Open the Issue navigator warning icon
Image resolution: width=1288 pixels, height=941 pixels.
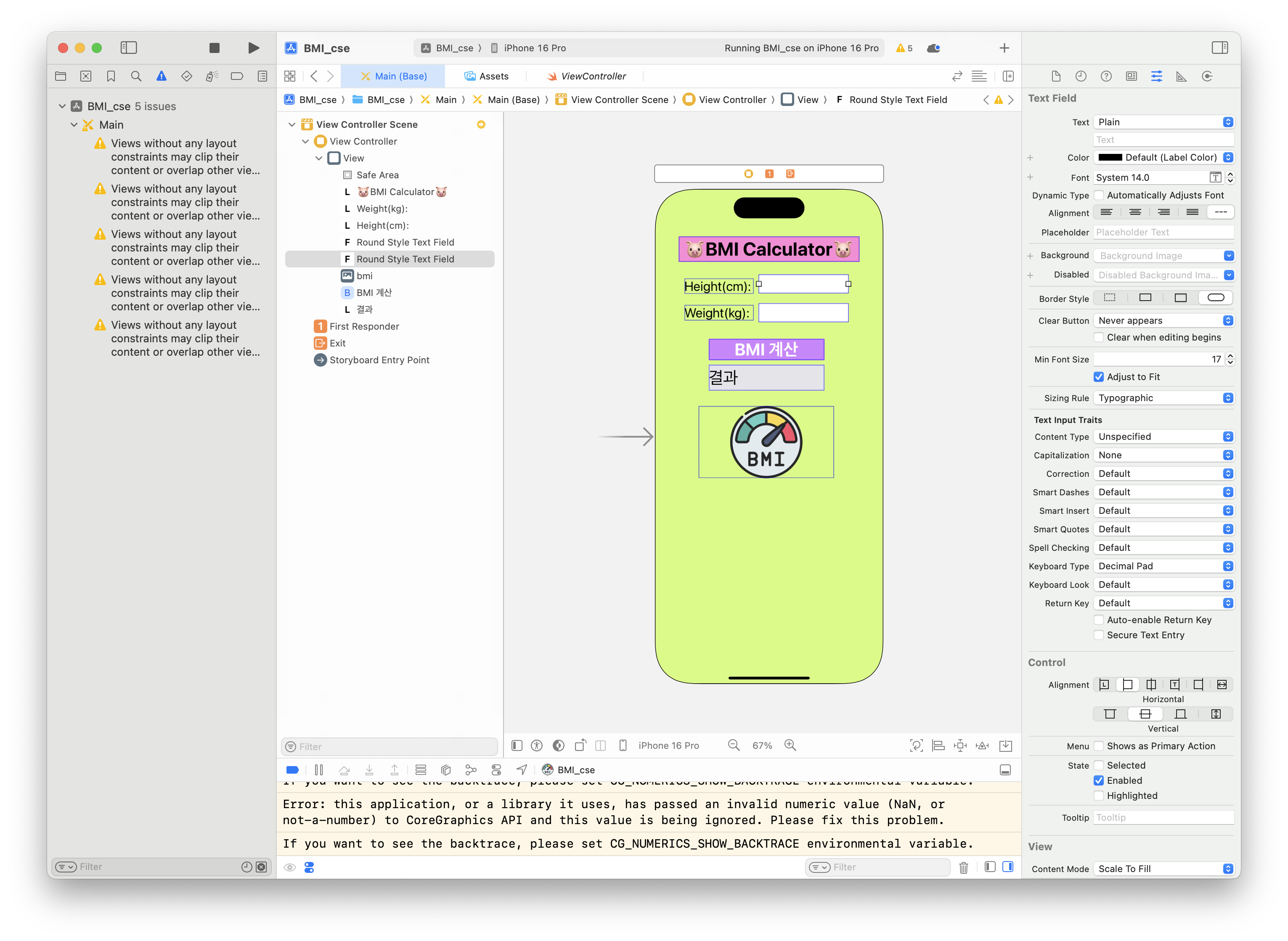(x=161, y=77)
